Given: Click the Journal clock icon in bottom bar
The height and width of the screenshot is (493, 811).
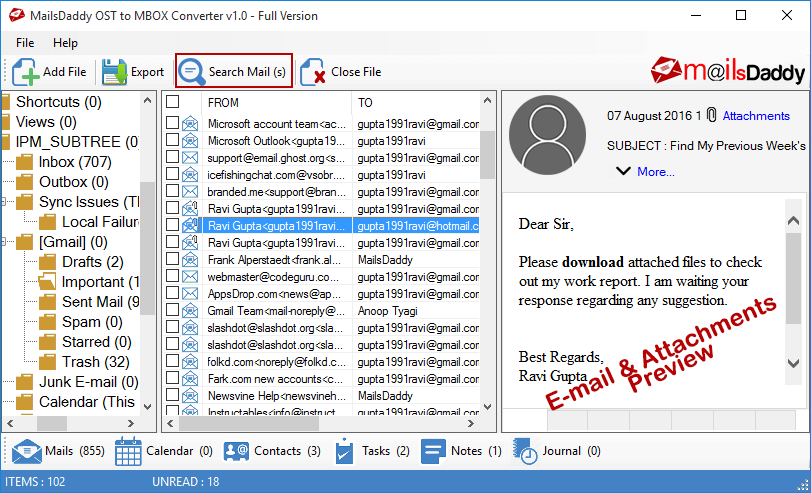Looking at the screenshot, I should pos(524,451).
